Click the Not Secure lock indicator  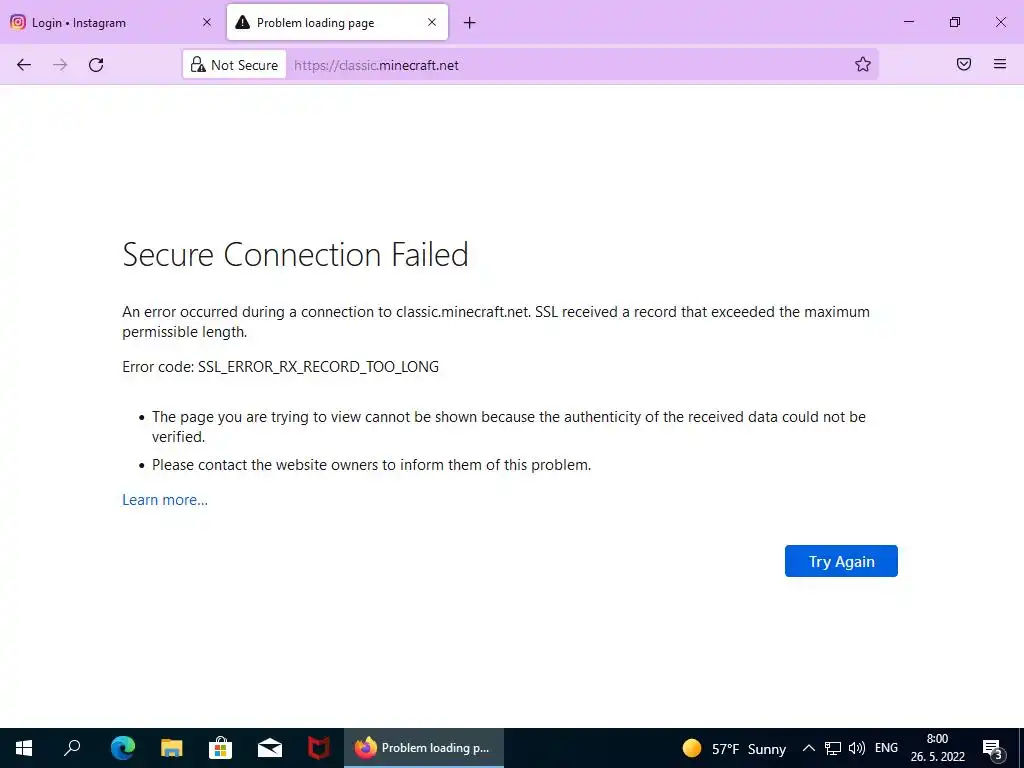pyautogui.click(x=235, y=65)
